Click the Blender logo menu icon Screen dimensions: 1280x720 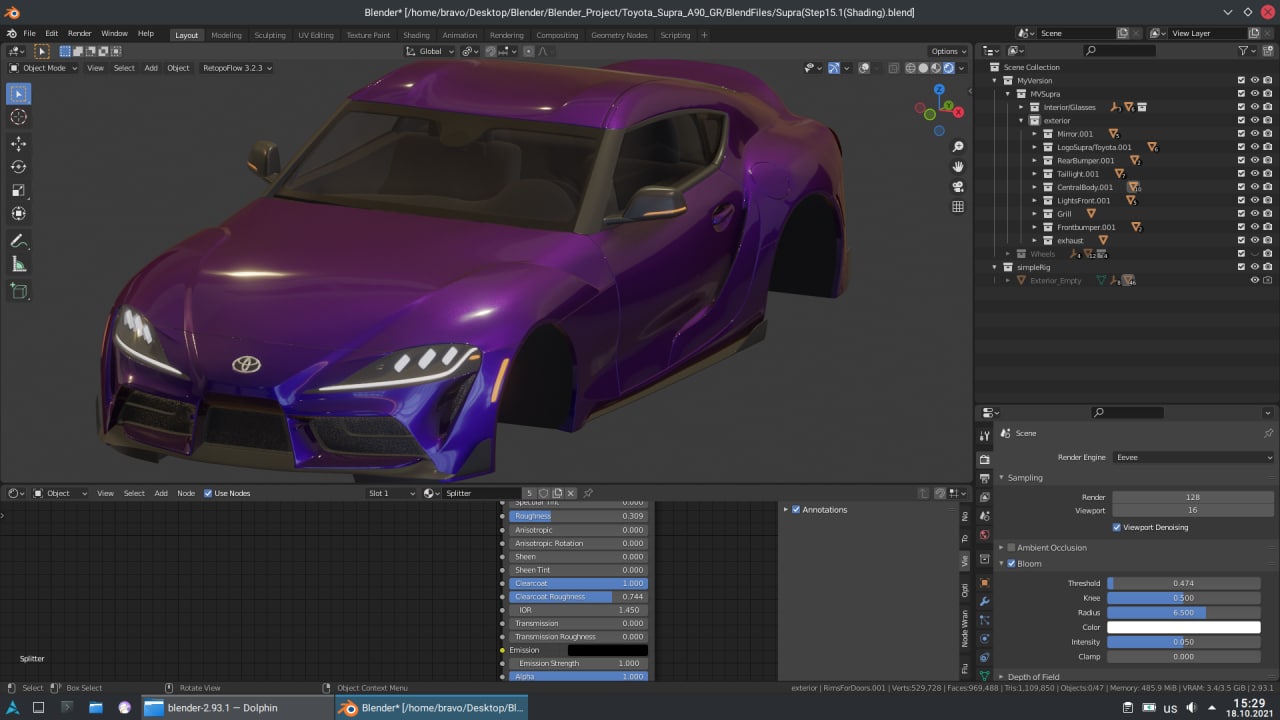(12, 33)
